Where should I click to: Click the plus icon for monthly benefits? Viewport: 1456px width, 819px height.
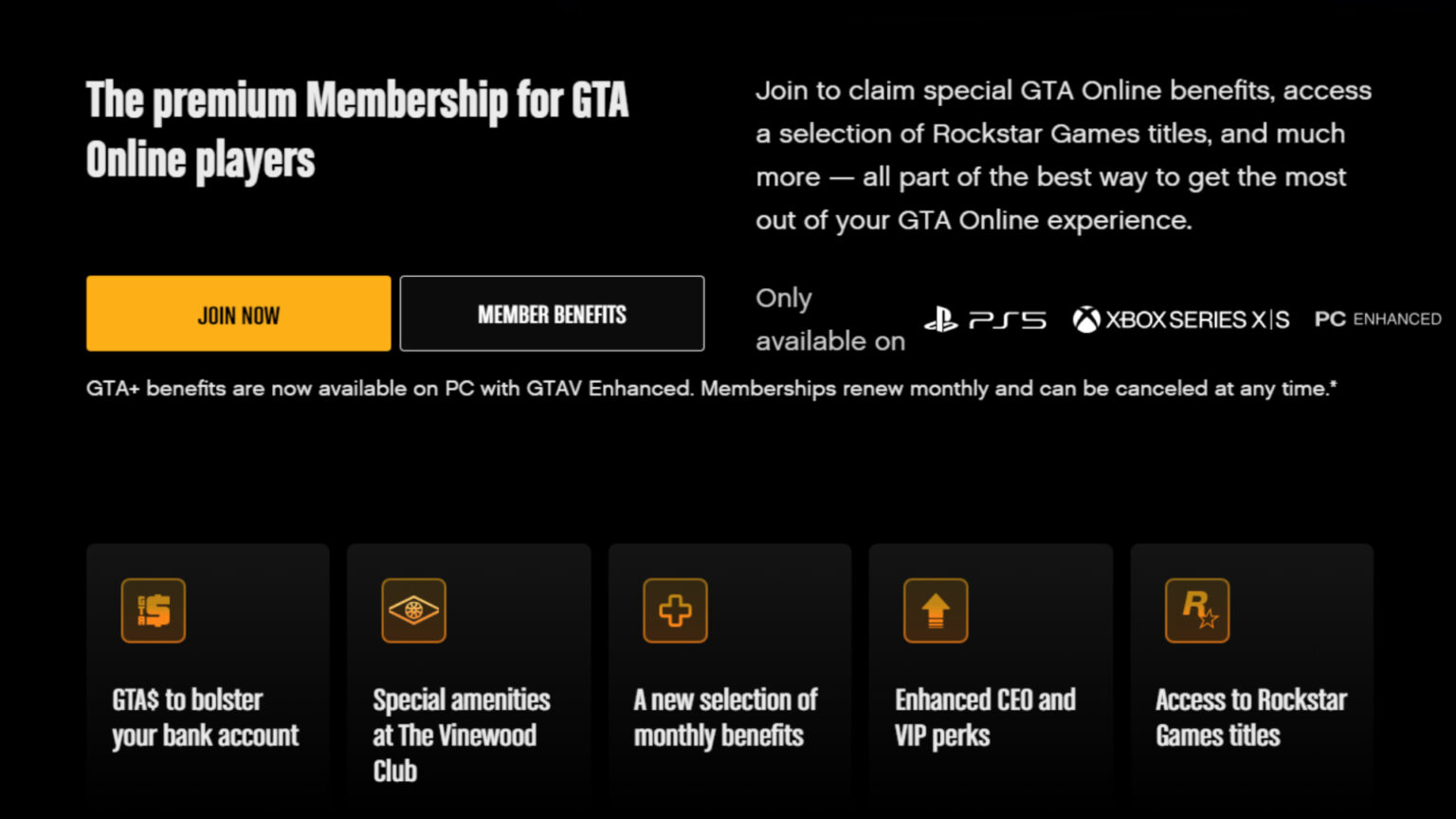pyautogui.click(x=675, y=610)
